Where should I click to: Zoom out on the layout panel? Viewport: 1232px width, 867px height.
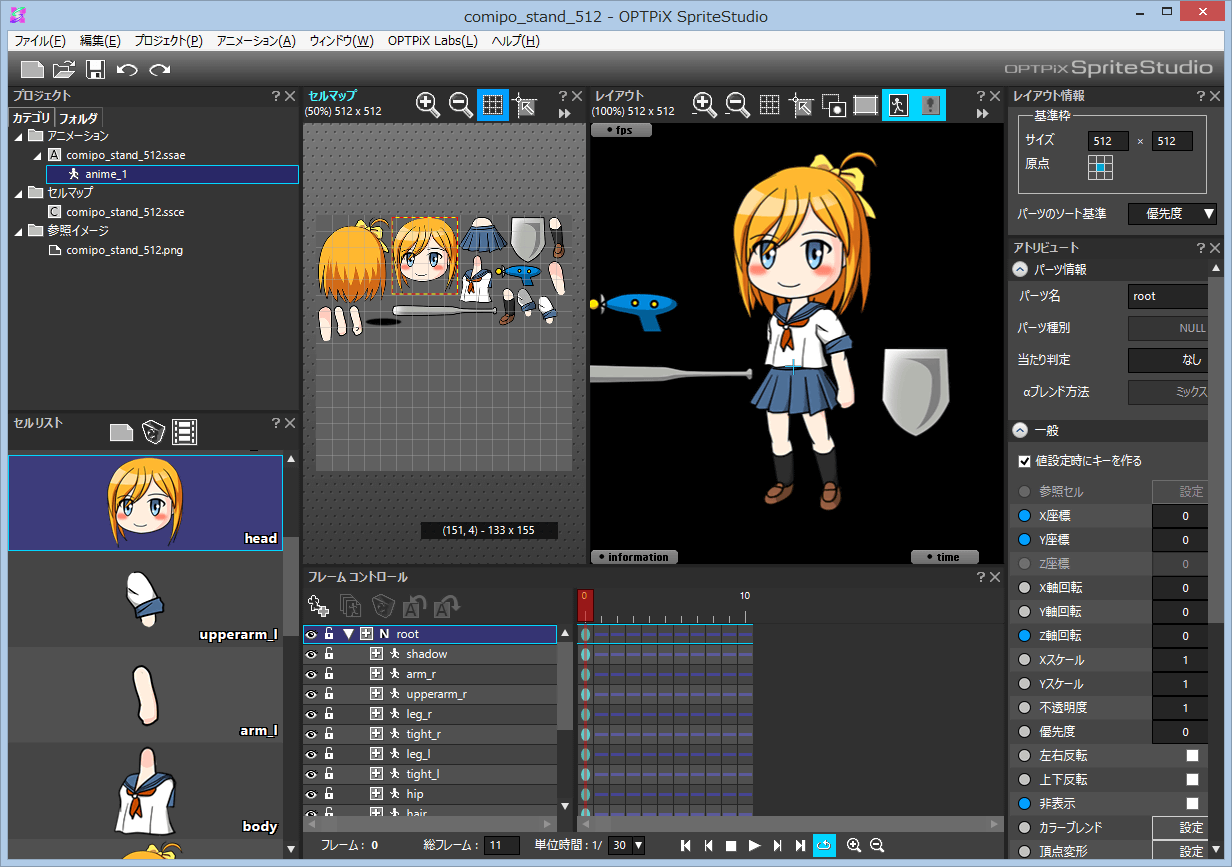(x=737, y=104)
